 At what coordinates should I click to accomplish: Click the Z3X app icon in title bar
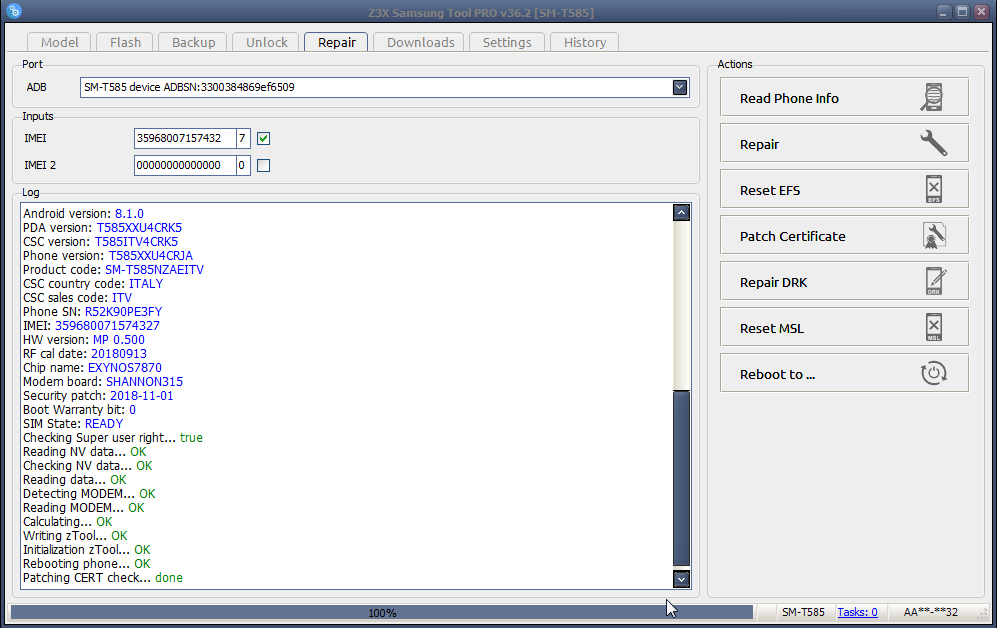[x=14, y=11]
